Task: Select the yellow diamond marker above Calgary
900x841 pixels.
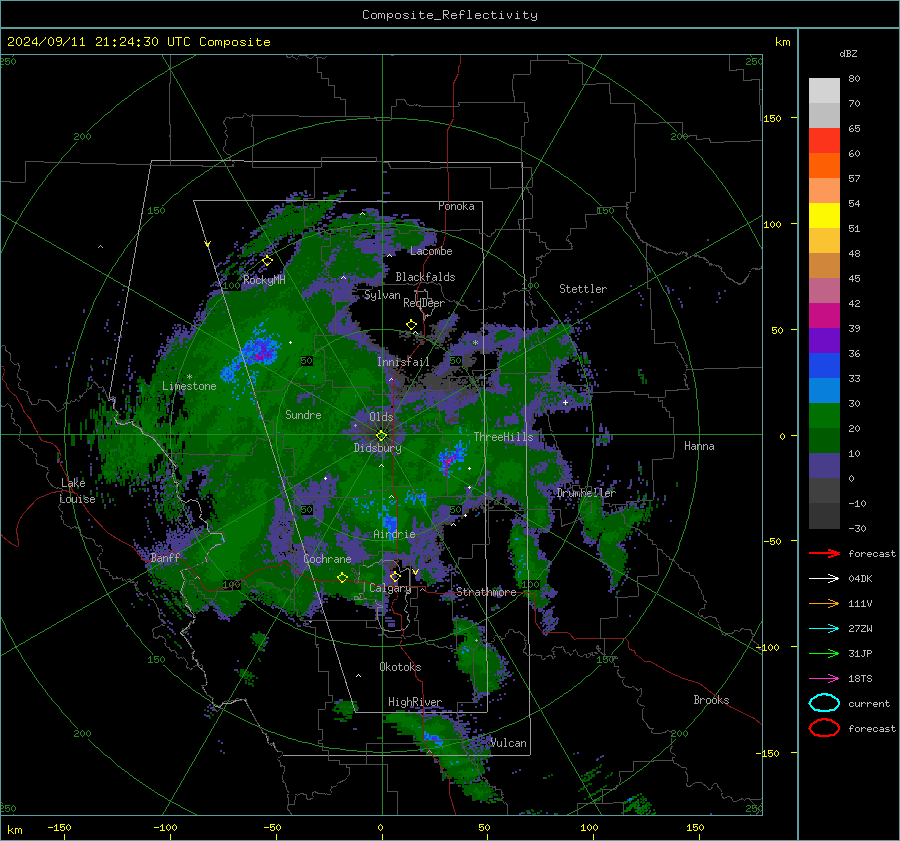Action: tap(395, 576)
